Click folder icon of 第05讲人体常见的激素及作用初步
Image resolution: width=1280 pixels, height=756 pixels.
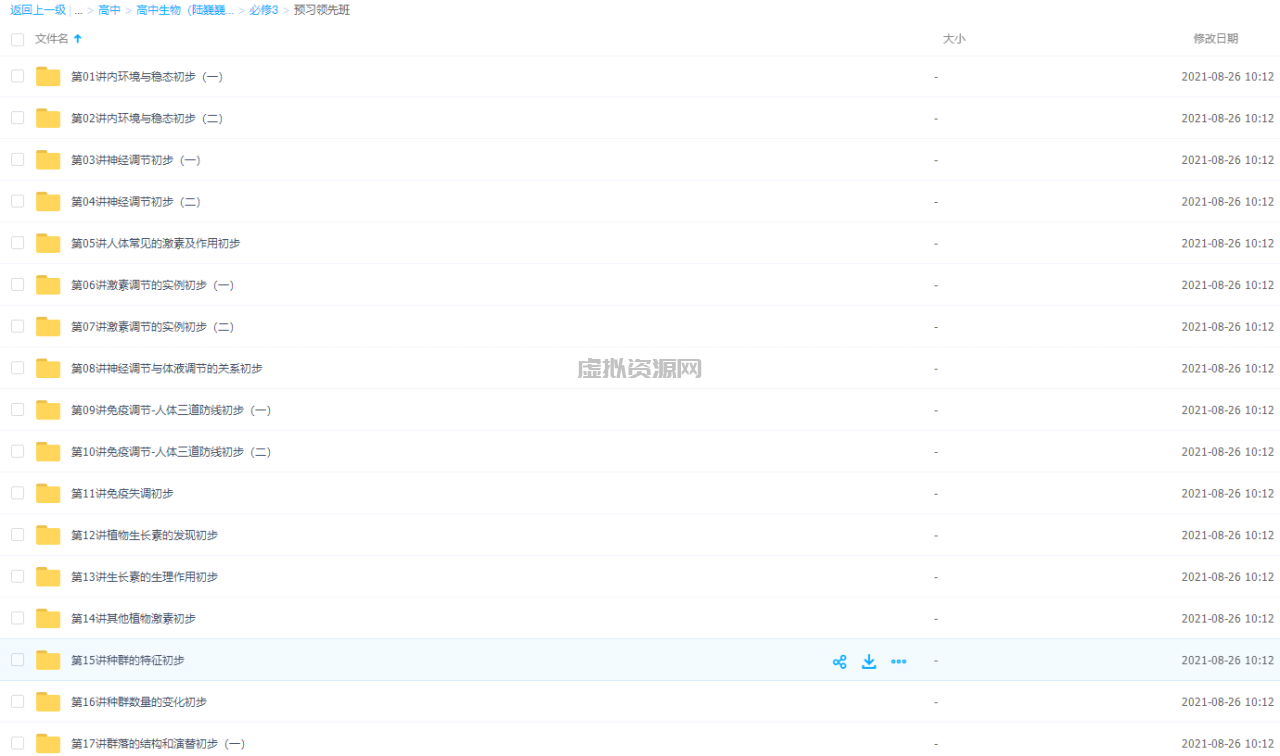48,243
